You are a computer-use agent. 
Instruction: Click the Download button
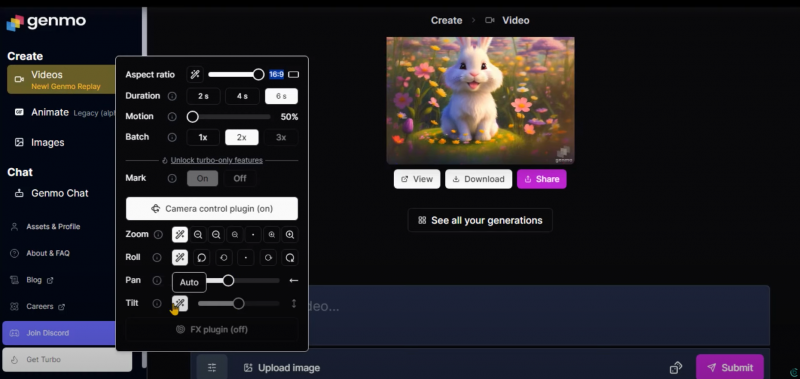pyautogui.click(x=479, y=179)
